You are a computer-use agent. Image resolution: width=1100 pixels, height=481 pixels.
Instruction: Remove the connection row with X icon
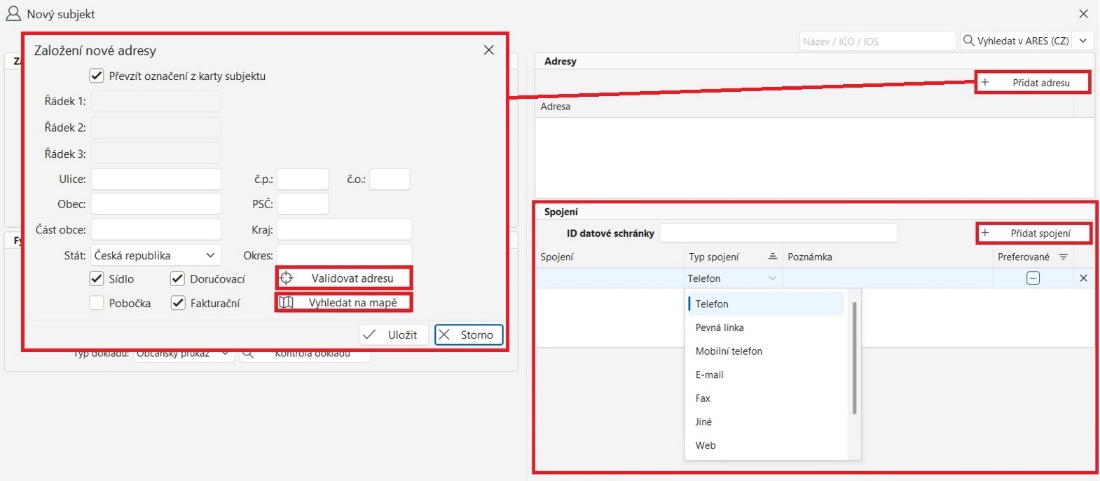coord(1083,279)
